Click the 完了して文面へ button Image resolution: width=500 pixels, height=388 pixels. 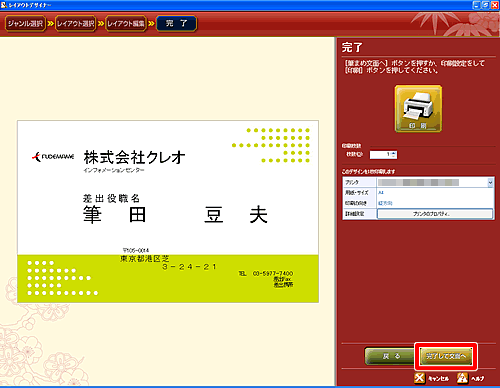pyautogui.click(x=446, y=356)
